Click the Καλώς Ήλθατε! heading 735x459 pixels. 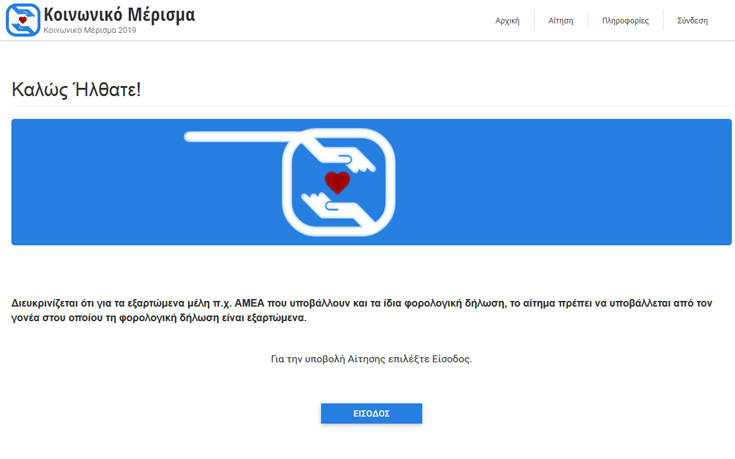[75, 89]
